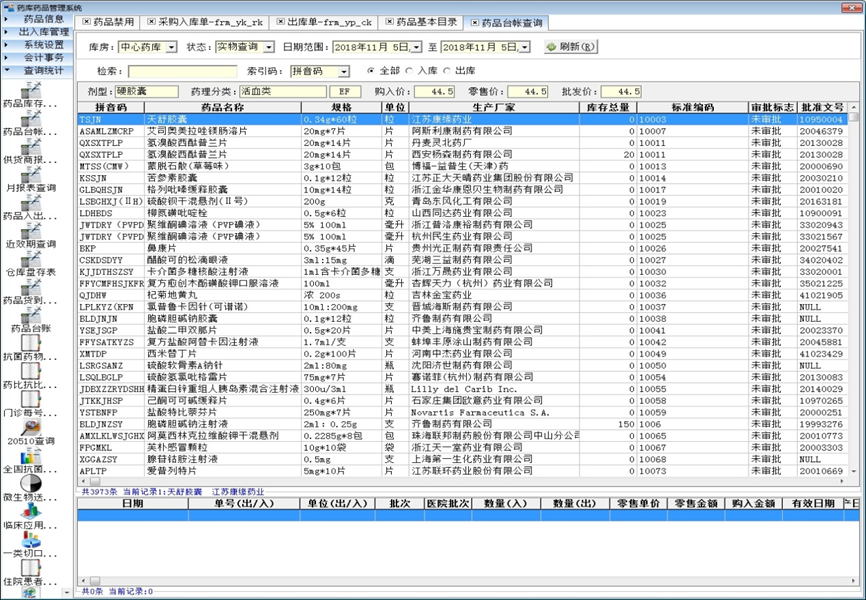The width and height of the screenshot is (866, 600).
Task: Select the 出库 radio button
Action: (447, 71)
